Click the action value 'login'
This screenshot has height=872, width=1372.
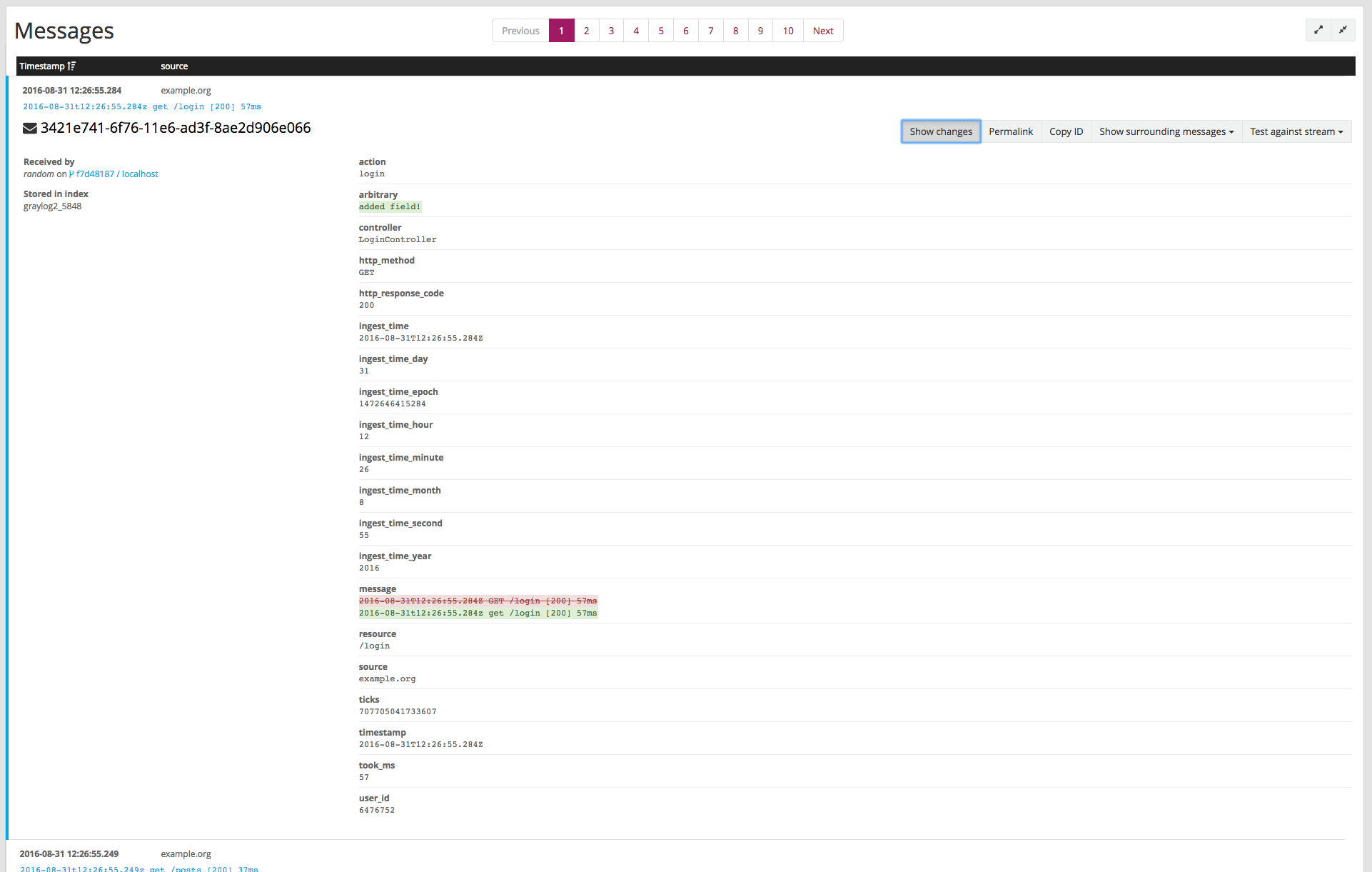point(371,174)
